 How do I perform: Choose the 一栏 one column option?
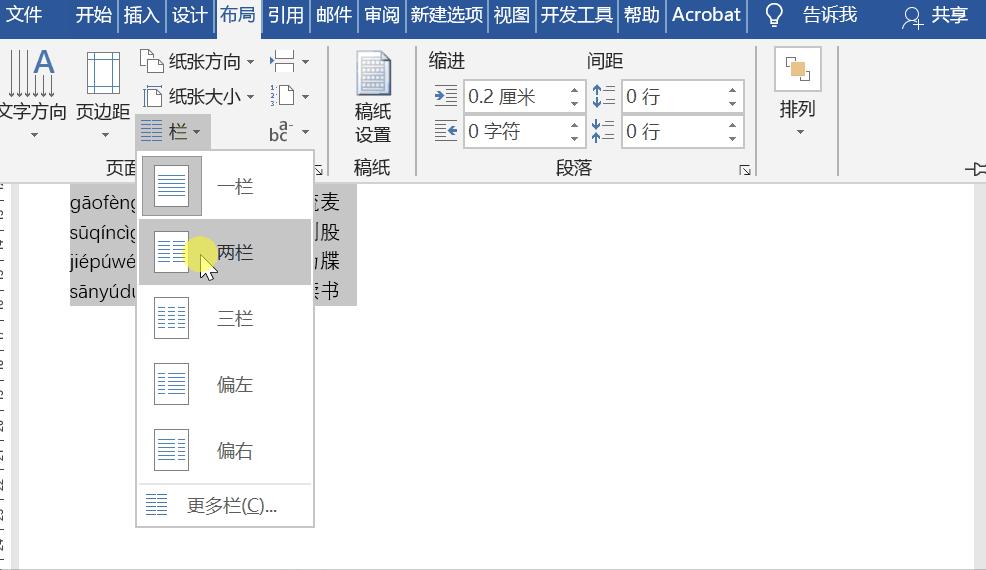tap(225, 186)
